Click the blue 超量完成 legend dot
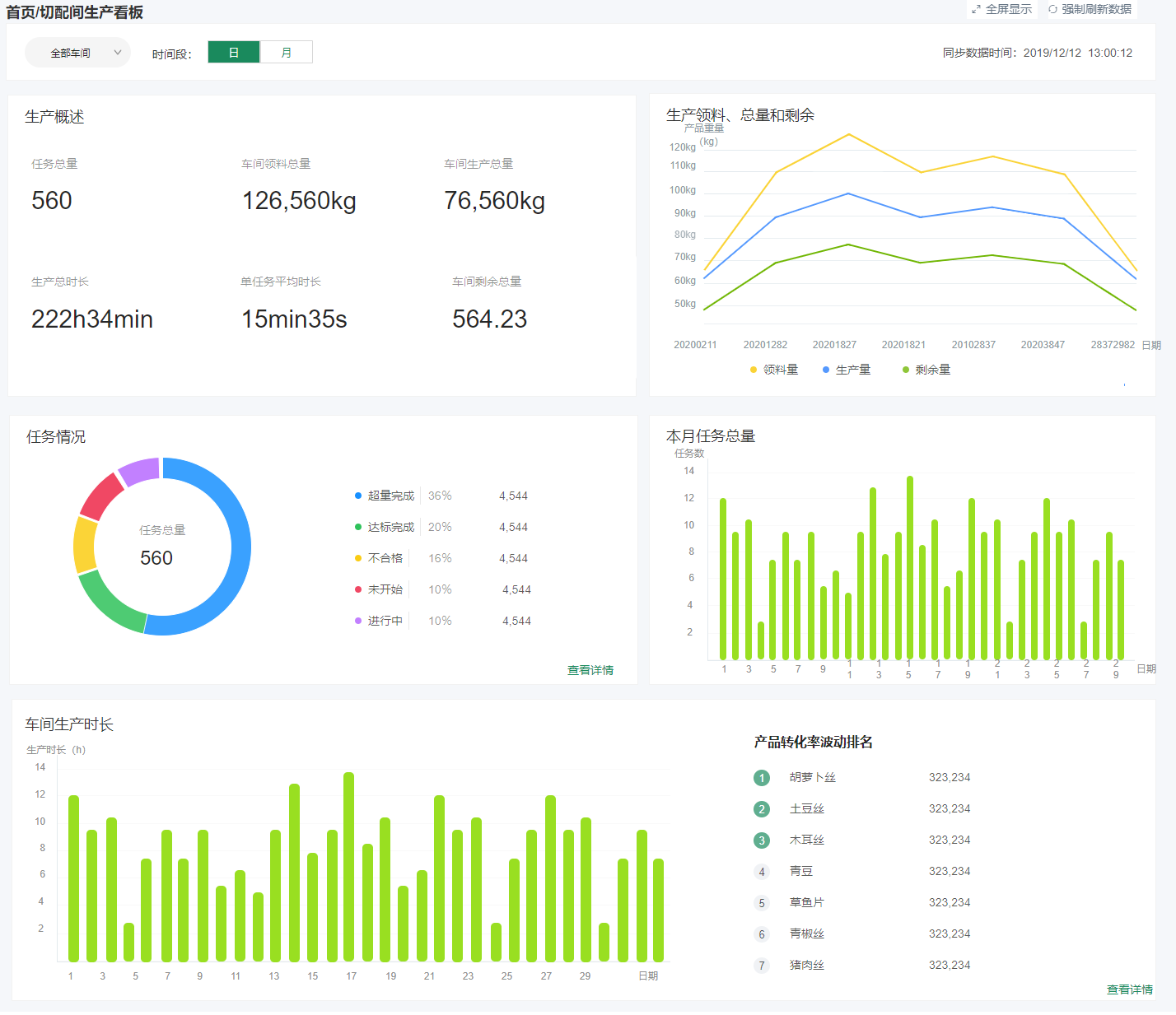 358,496
